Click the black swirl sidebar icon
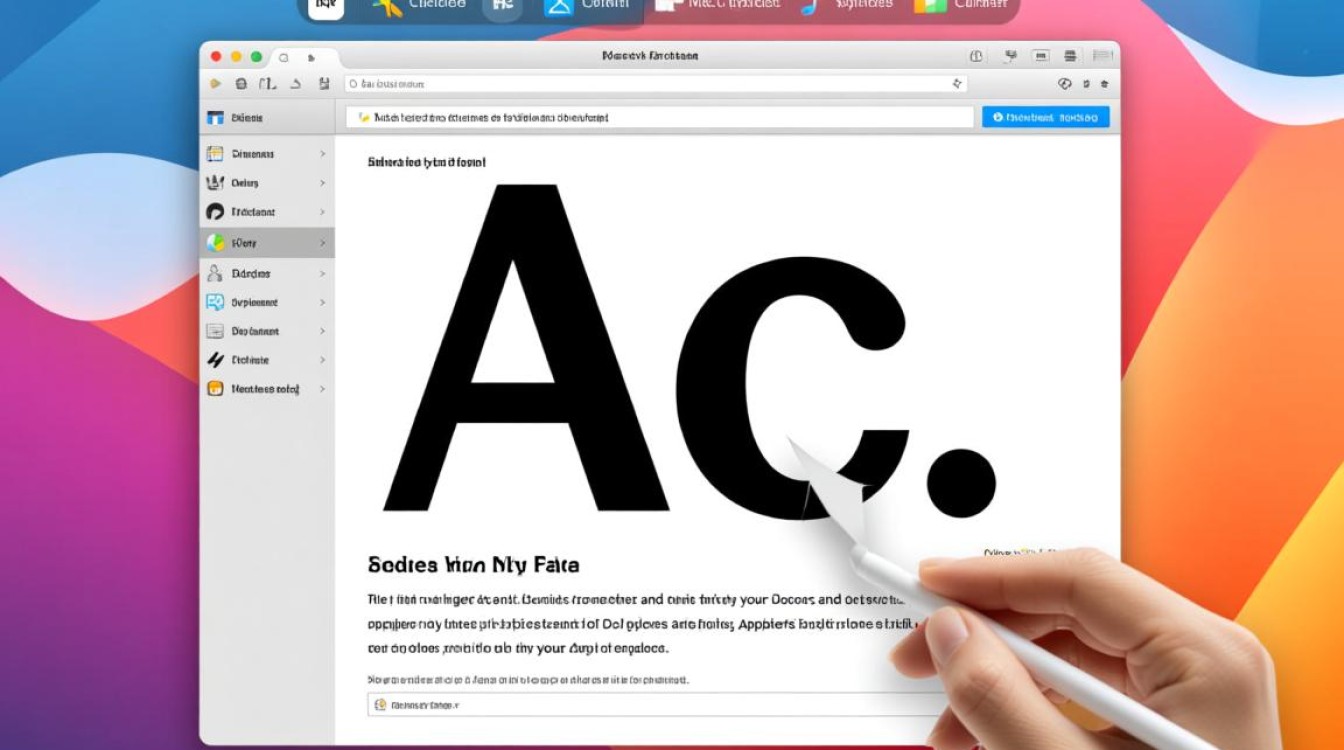 tap(215, 212)
